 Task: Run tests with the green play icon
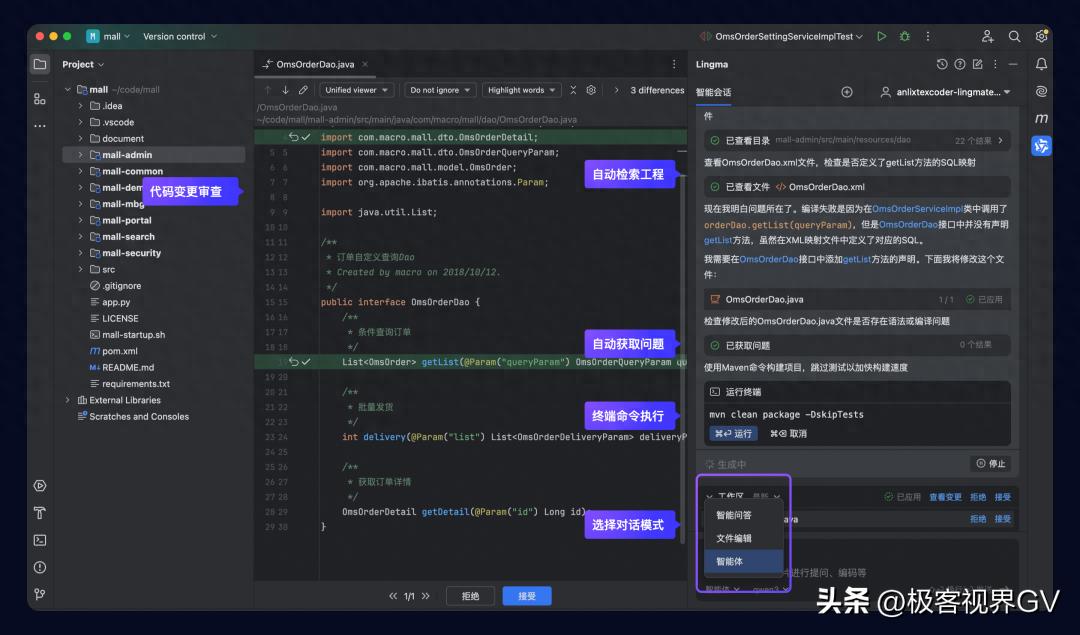click(x=882, y=36)
